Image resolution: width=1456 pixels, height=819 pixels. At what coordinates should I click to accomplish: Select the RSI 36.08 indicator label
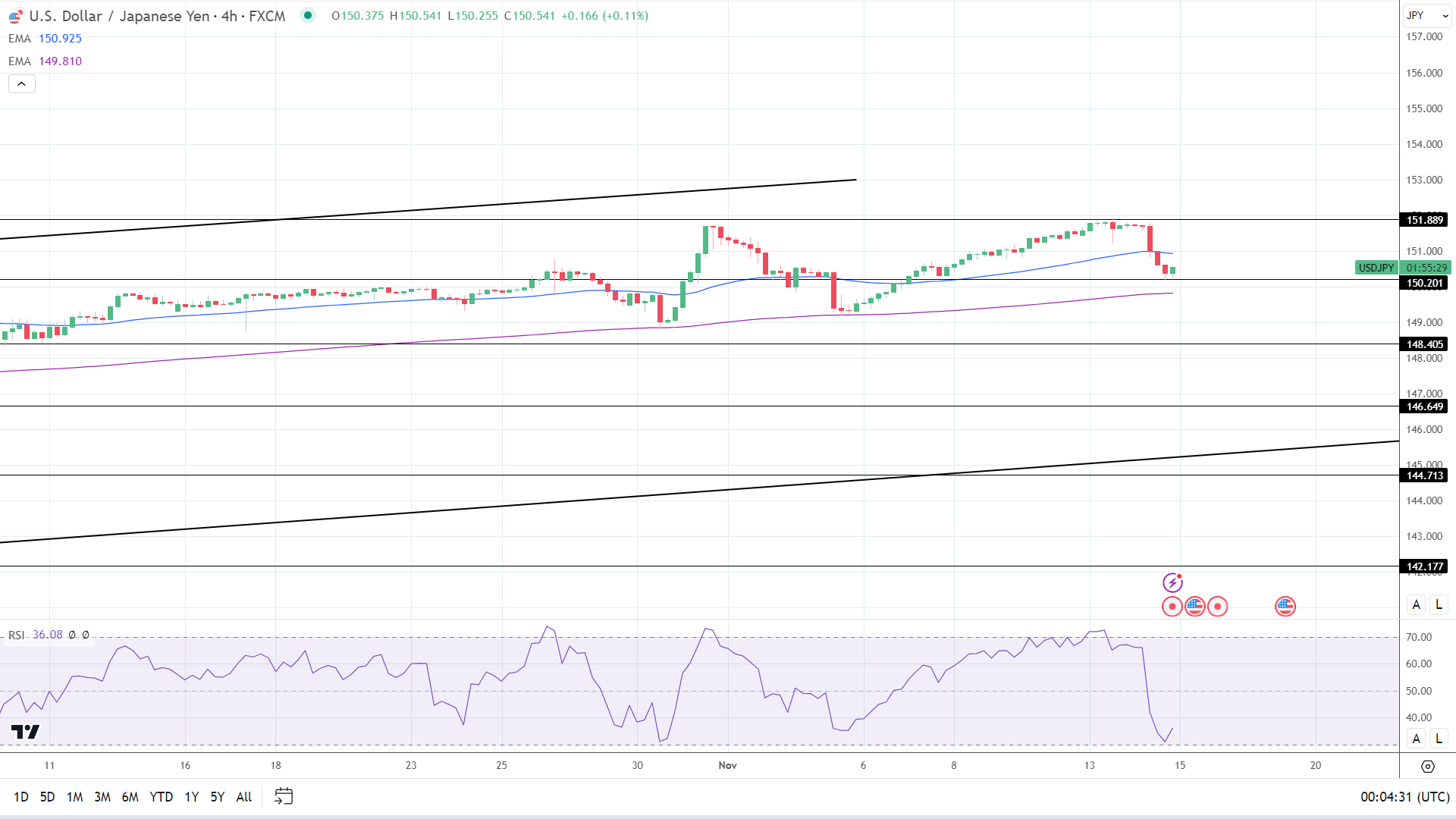click(x=36, y=635)
